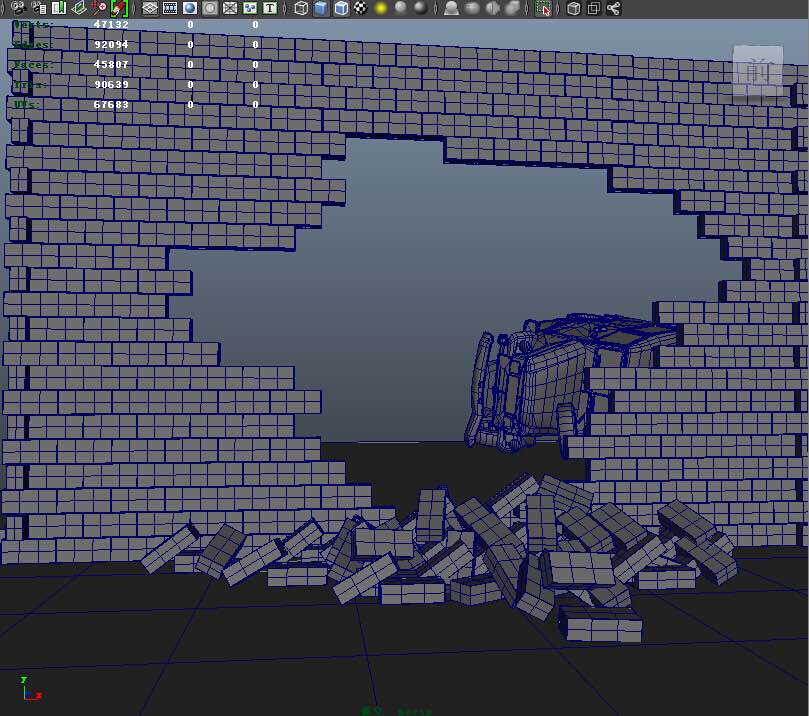This screenshot has width=809, height=716.
Task: Click the dark sphere rendering icon
Action: coord(421,8)
